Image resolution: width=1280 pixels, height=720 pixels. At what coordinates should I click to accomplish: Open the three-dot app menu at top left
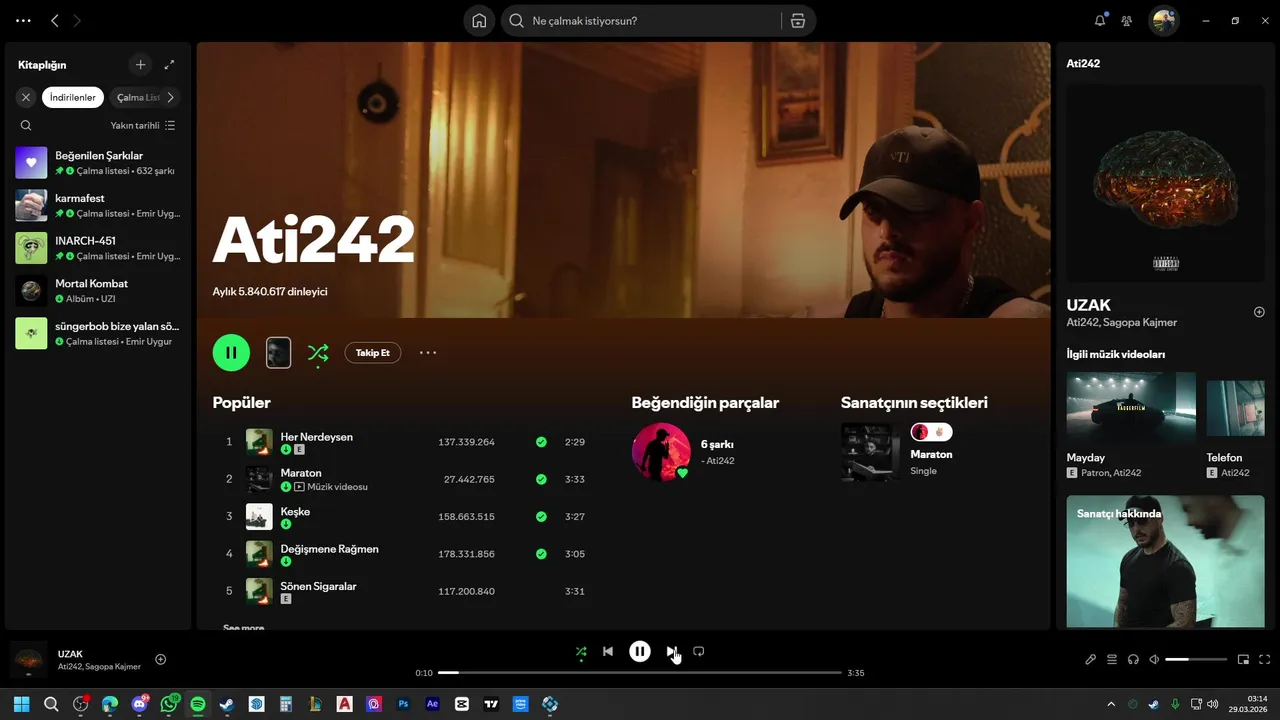[x=24, y=20]
